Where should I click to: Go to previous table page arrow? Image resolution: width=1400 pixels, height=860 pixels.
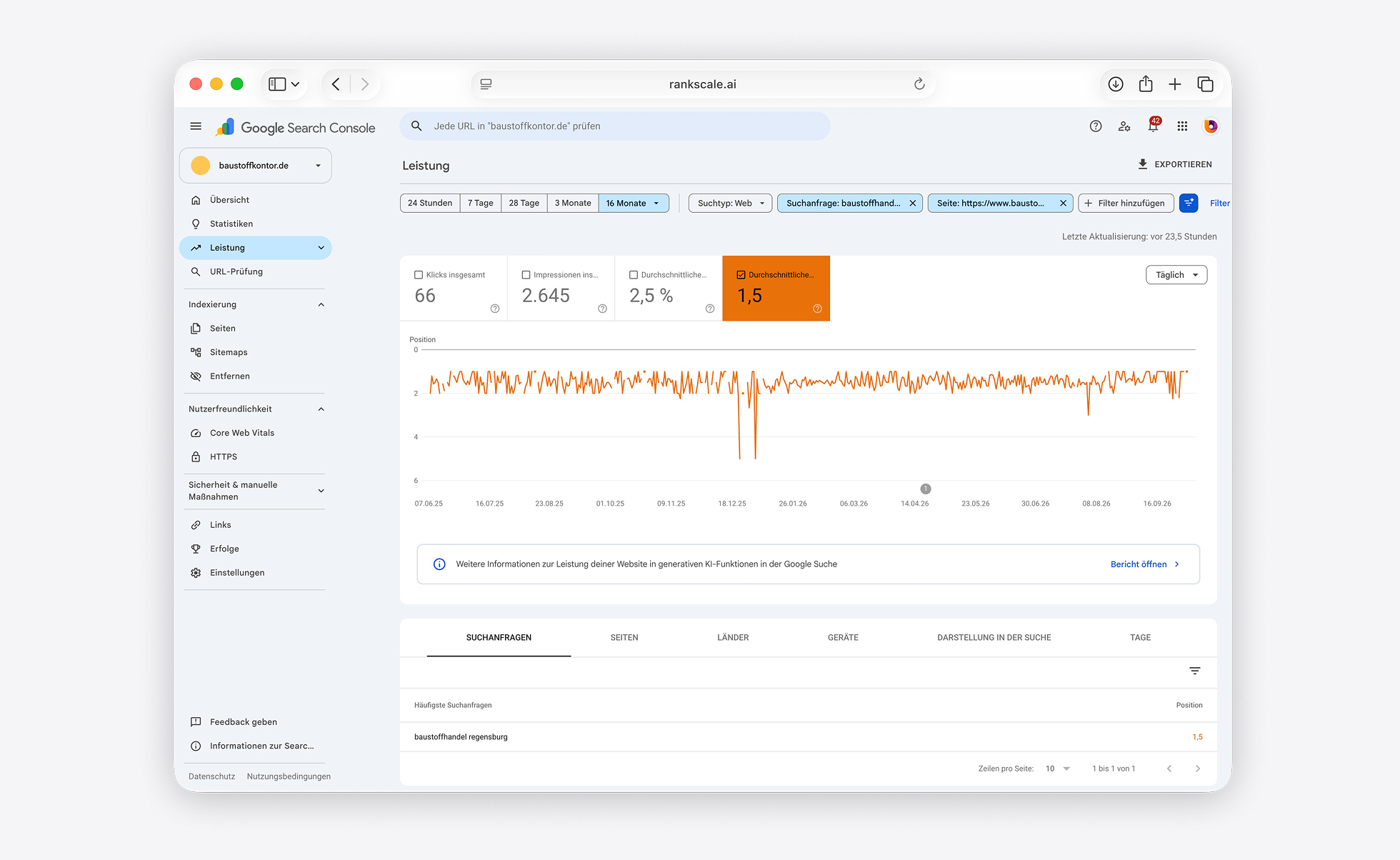tap(1169, 769)
